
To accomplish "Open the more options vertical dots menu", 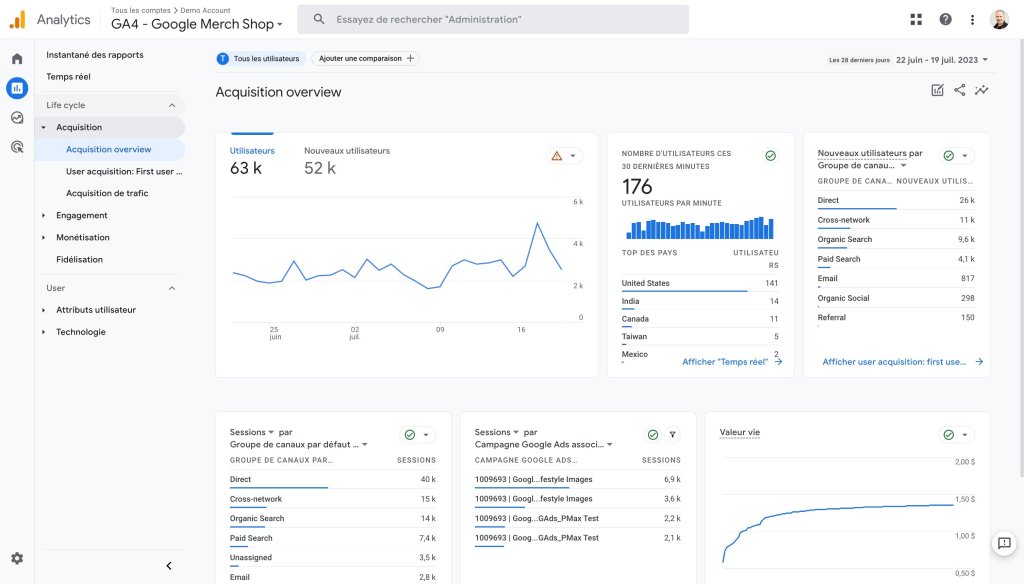I will pyautogui.click(x=972, y=20).
